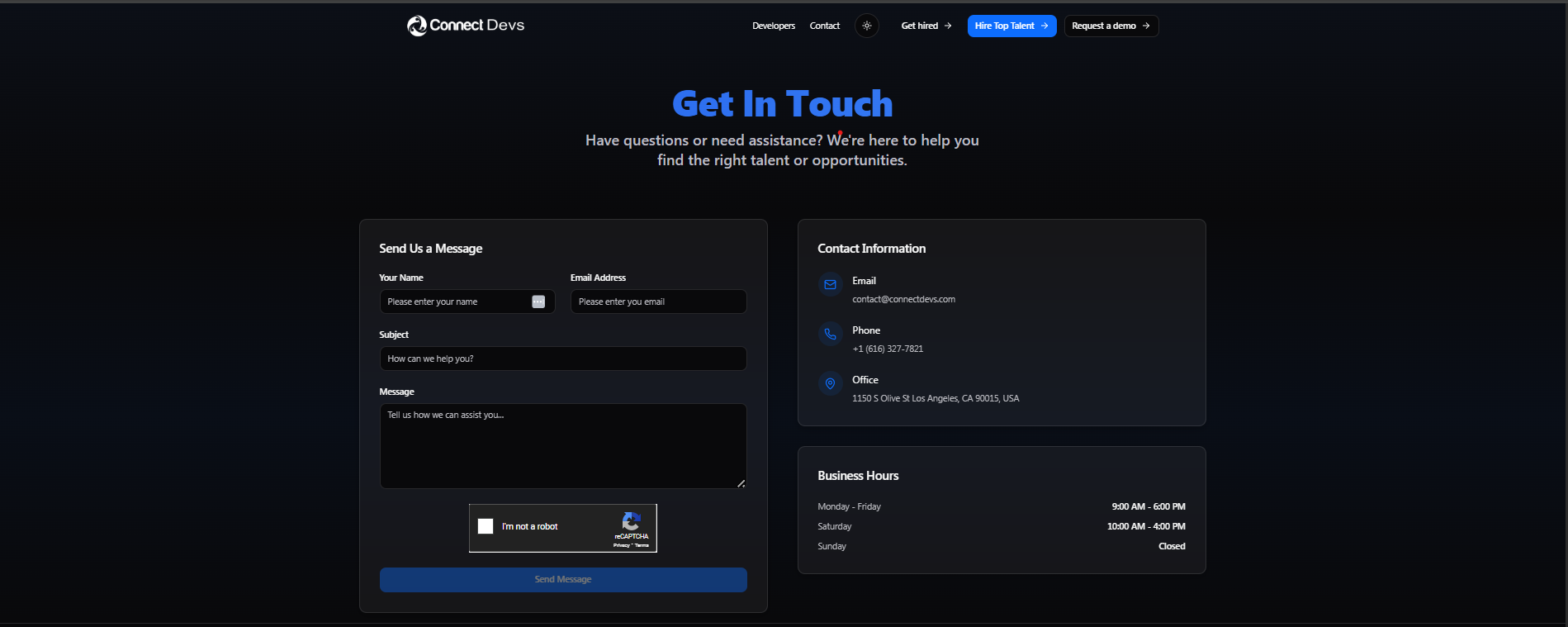
Task: Click the Your Name field label
Action: coord(401,278)
